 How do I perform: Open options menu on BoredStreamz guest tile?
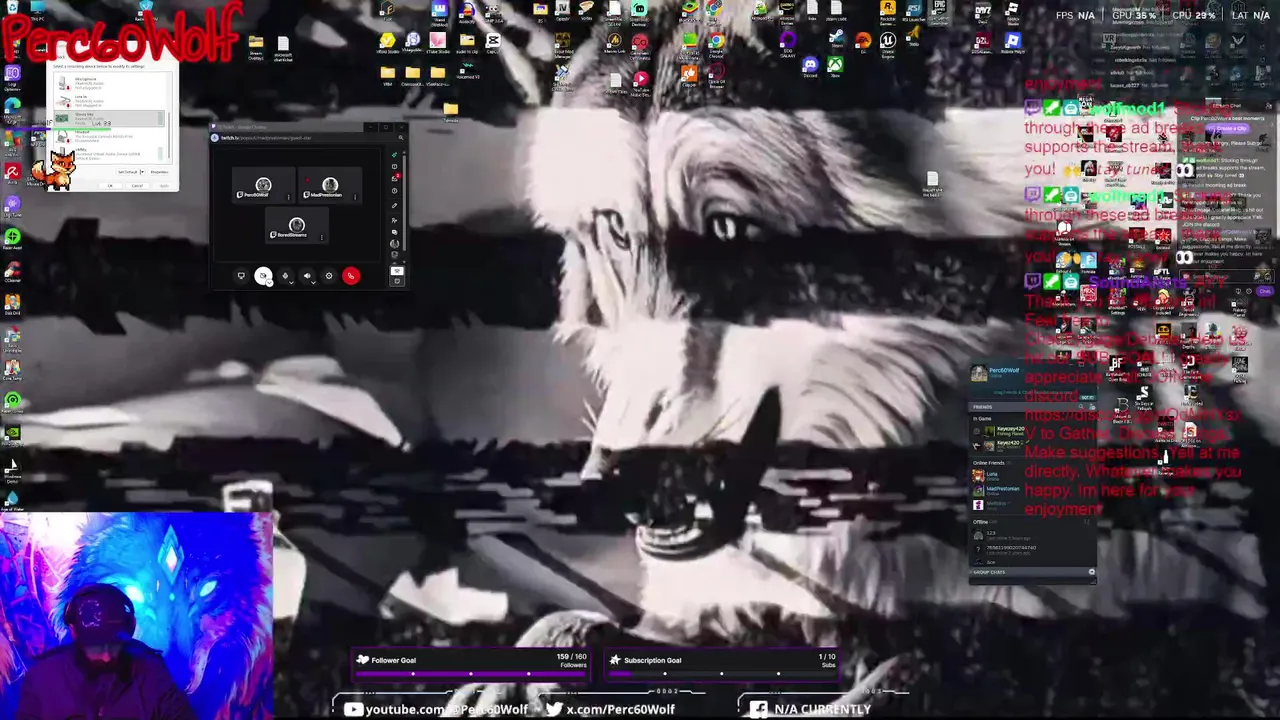click(x=322, y=237)
